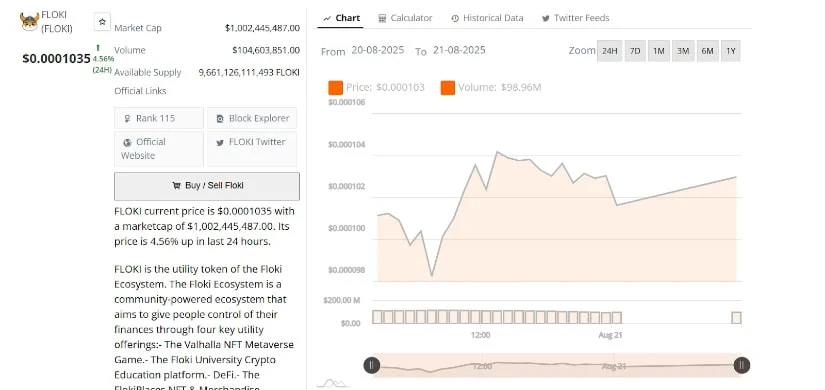Click the Twitter bird icon on Twitter Feeds
Screen dimensions: 825x390
pos(546,18)
